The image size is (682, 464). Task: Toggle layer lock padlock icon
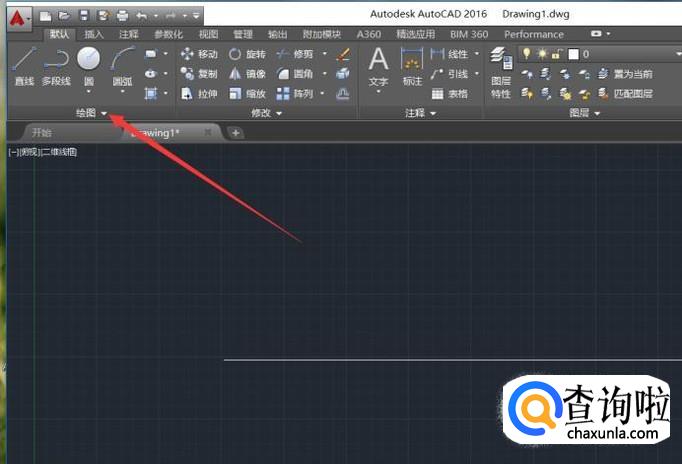556,54
